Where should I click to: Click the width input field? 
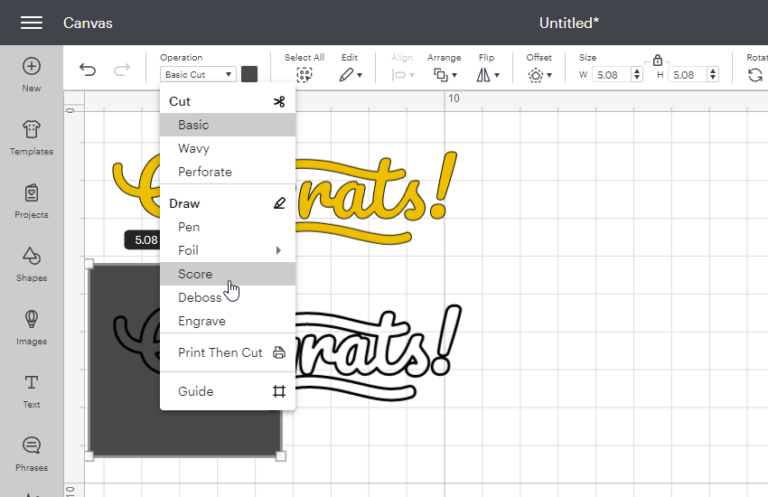click(x=611, y=75)
